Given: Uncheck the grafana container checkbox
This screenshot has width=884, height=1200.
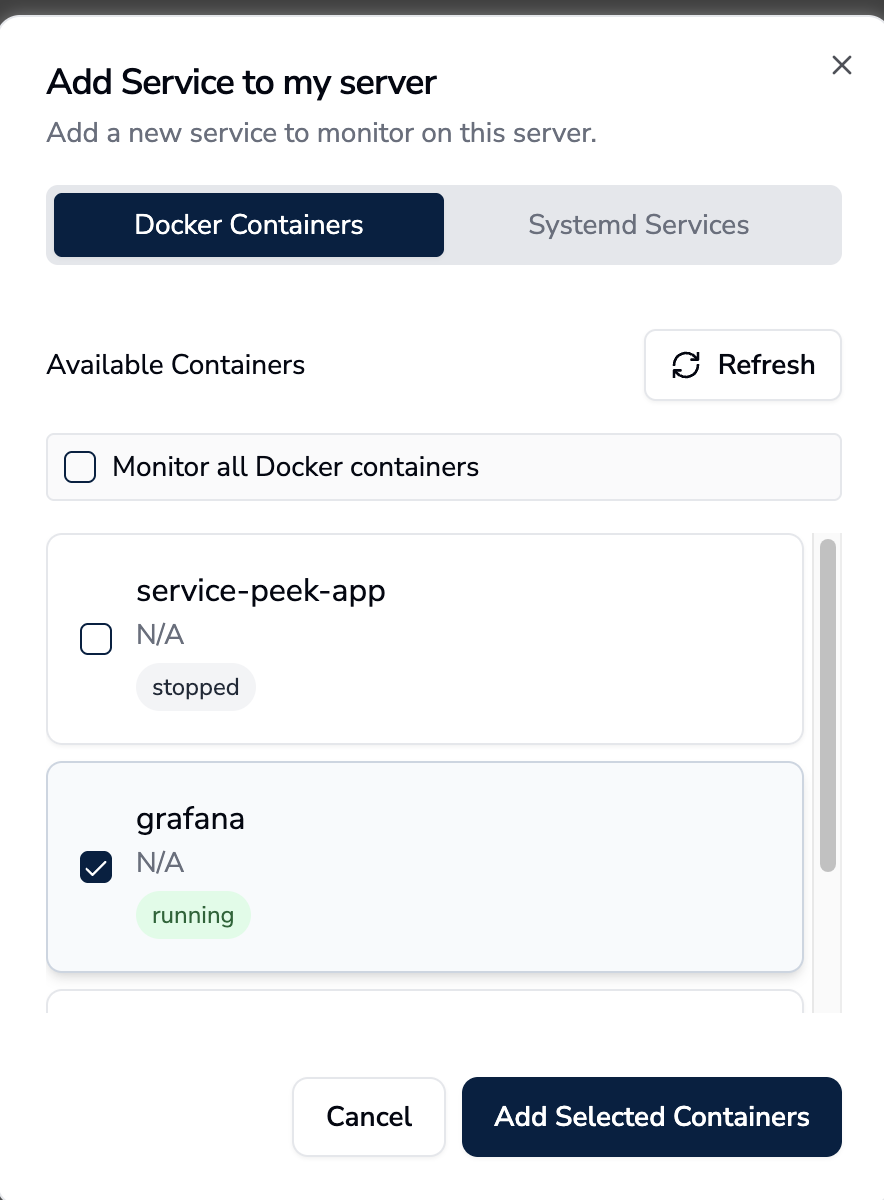Looking at the screenshot, I should coord(96,867).
